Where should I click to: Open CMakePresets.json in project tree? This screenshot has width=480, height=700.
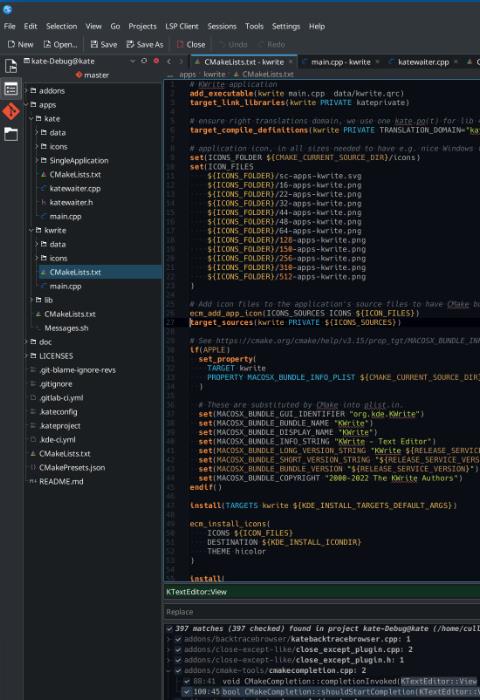[72, 467]
